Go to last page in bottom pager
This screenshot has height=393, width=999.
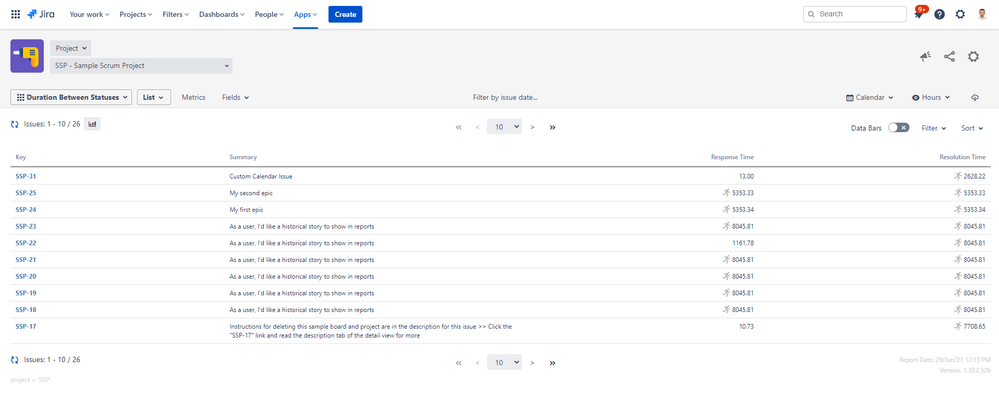(x=552, y=363)
